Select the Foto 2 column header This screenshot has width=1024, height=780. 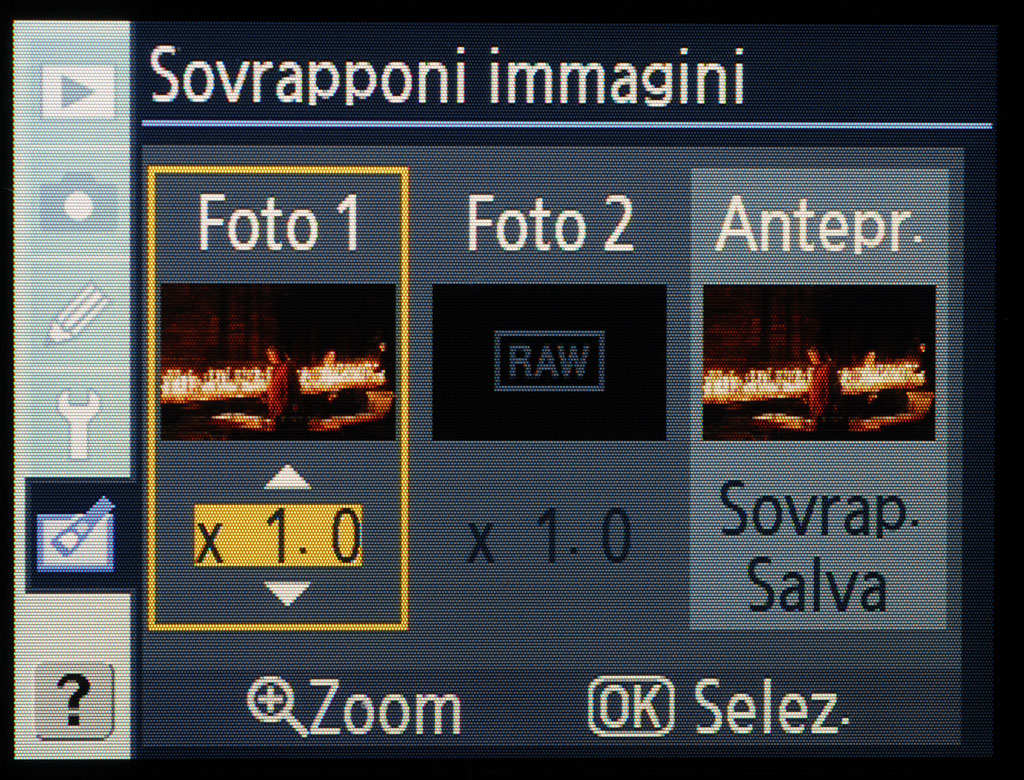coord(551,223)
